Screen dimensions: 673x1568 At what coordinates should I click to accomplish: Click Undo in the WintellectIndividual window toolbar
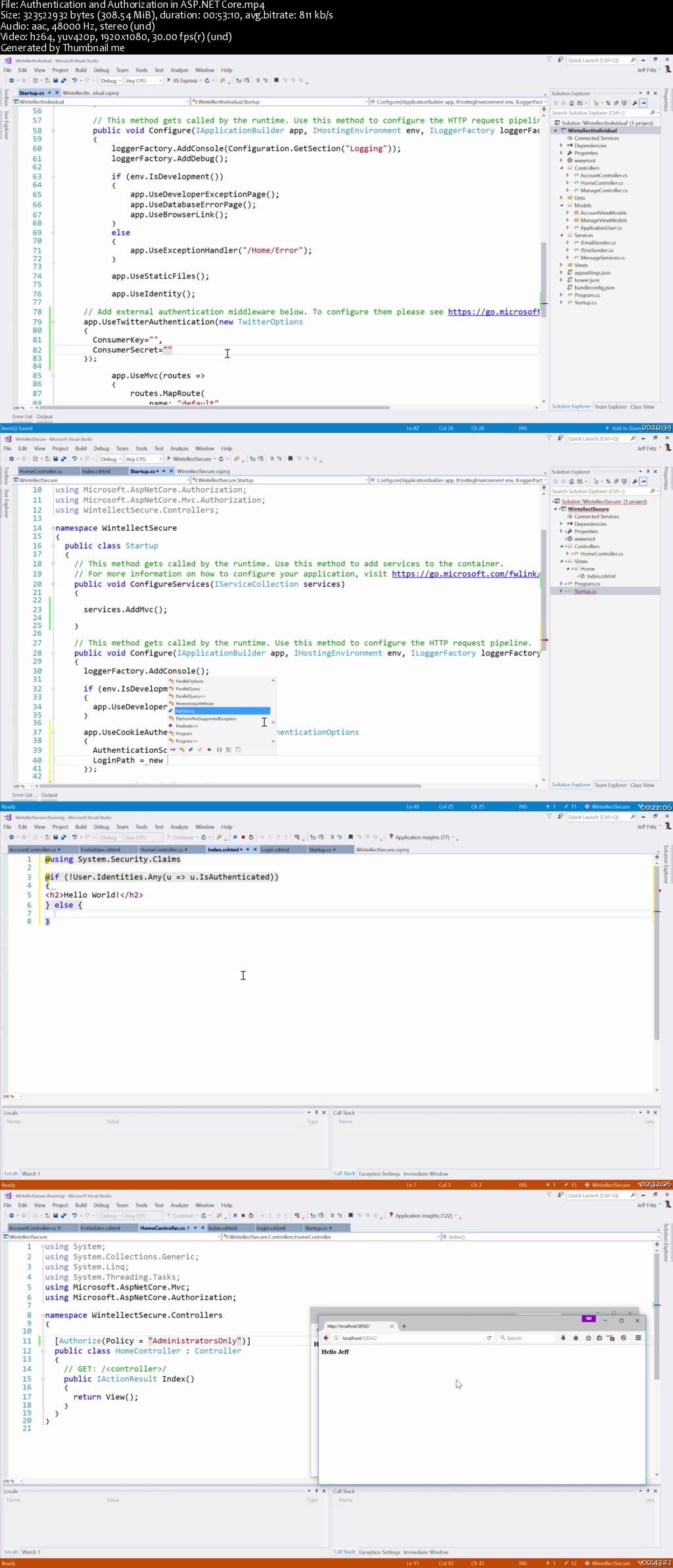tap(74, 81)
